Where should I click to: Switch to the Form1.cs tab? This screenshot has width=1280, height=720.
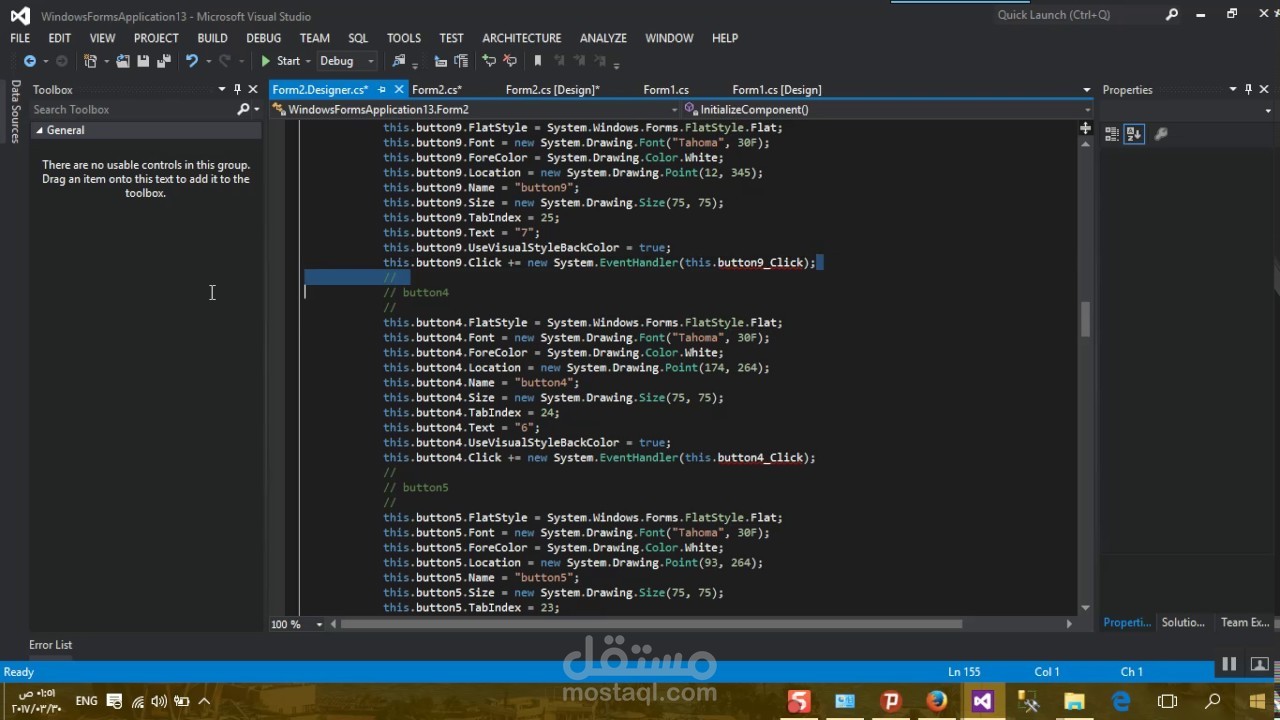point(666,90)
